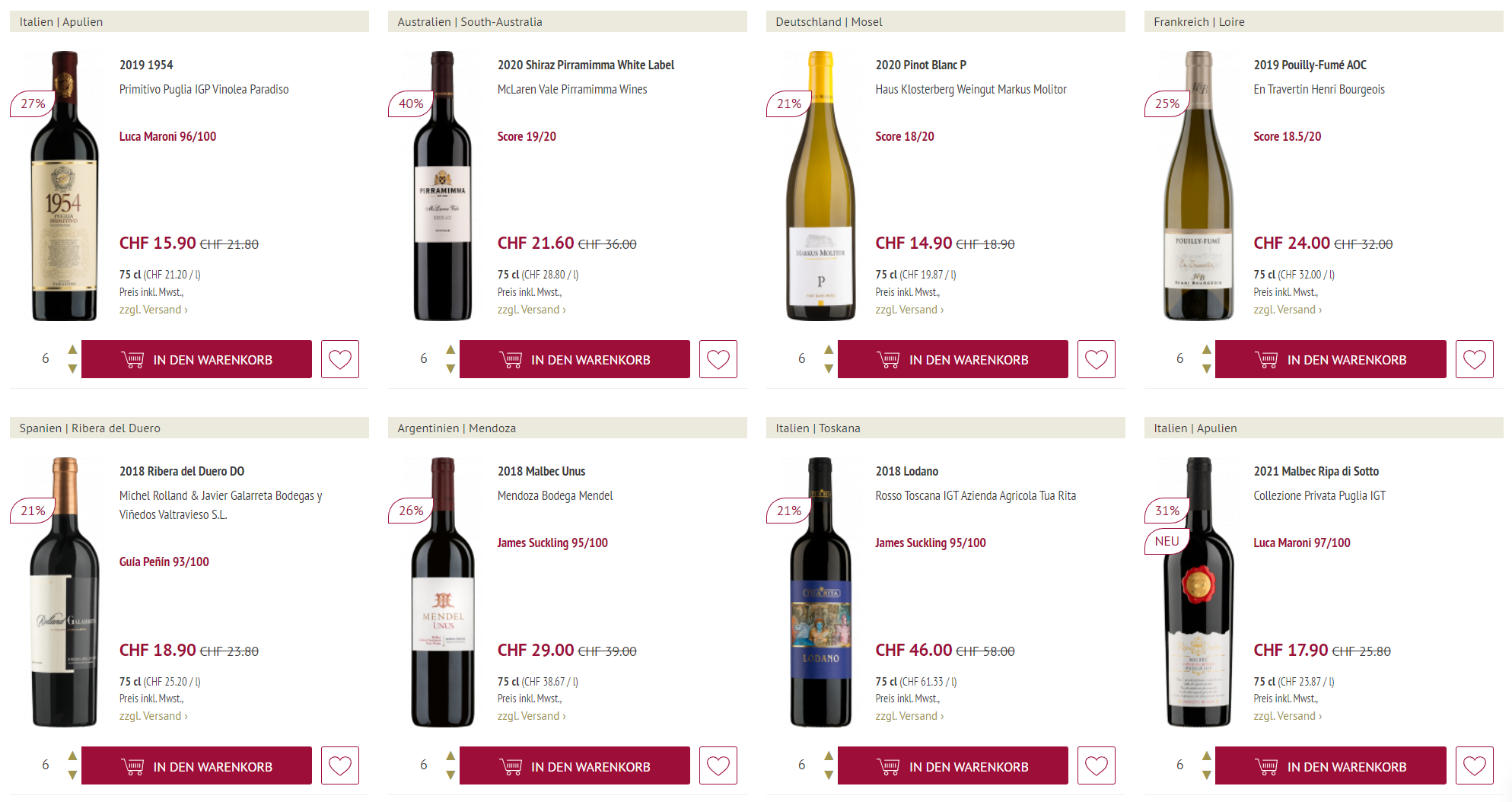Viewport: 1512px width, 802px height.
Task: Add Ribera del Duero DO to favorites
Action: (x=339, y=765)
